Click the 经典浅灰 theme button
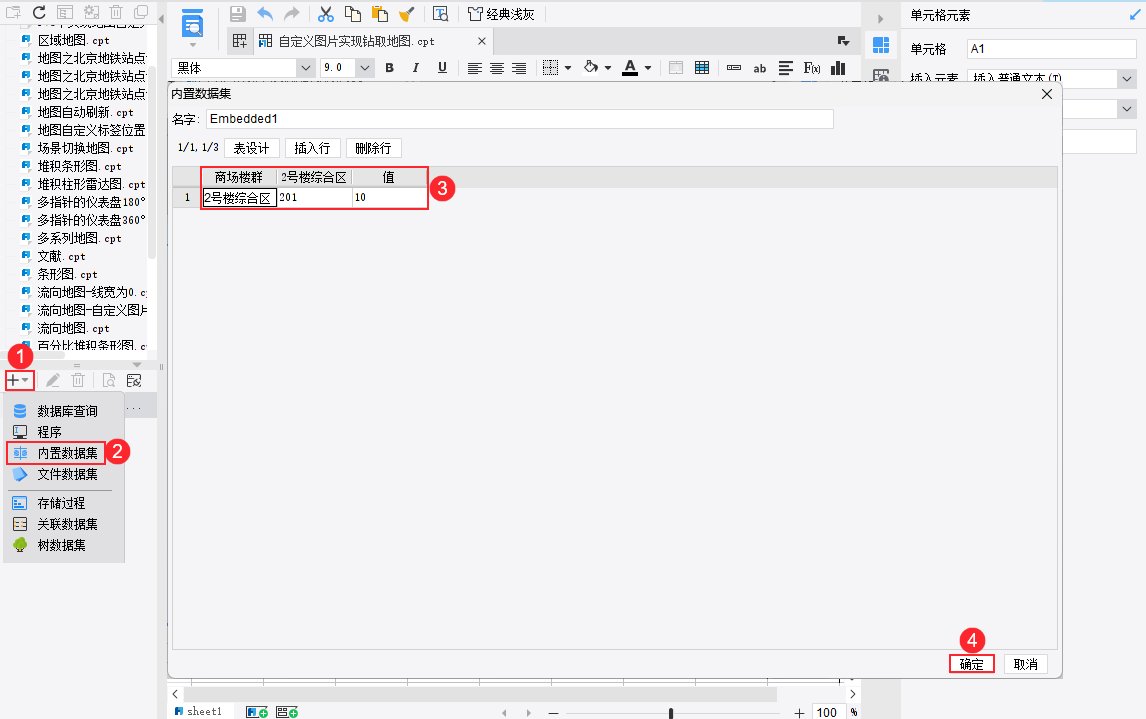 [x=501, y=14]
